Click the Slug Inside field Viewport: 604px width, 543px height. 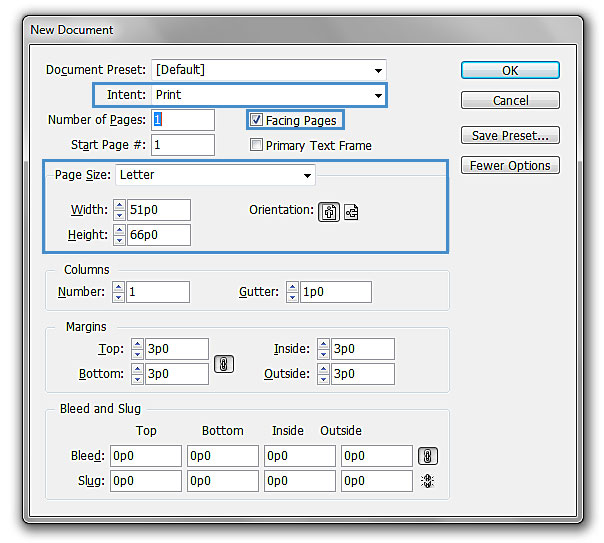300,481
